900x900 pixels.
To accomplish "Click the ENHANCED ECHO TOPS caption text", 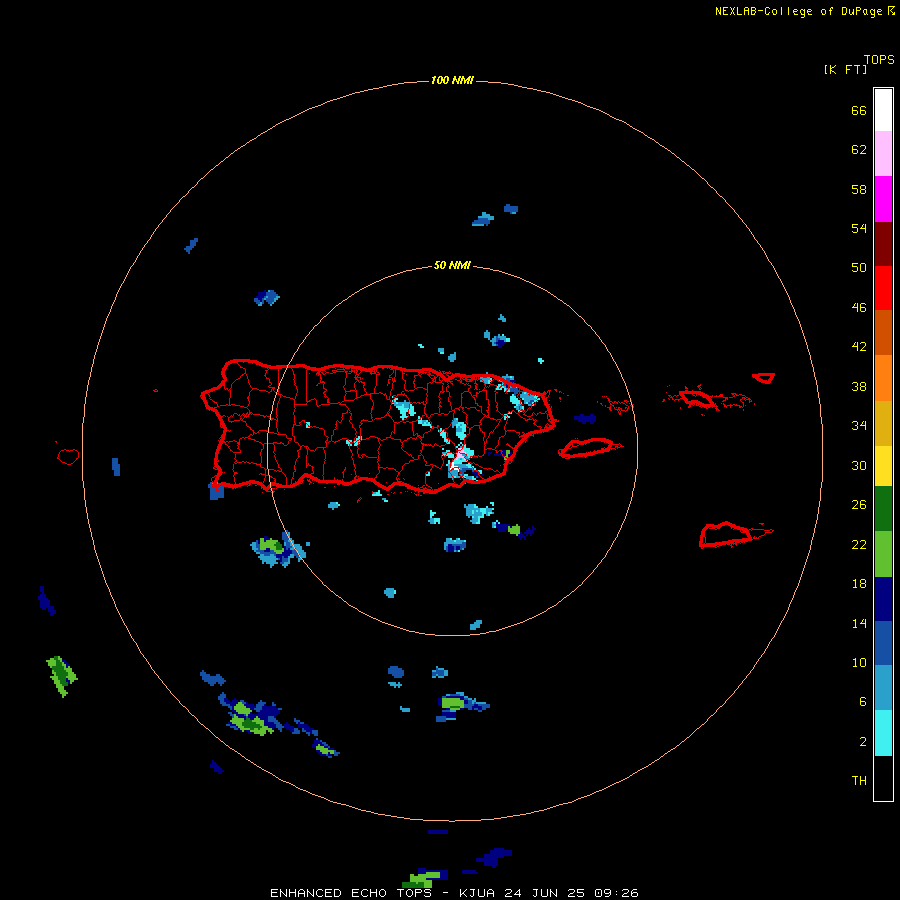I will tap(350, 893).
